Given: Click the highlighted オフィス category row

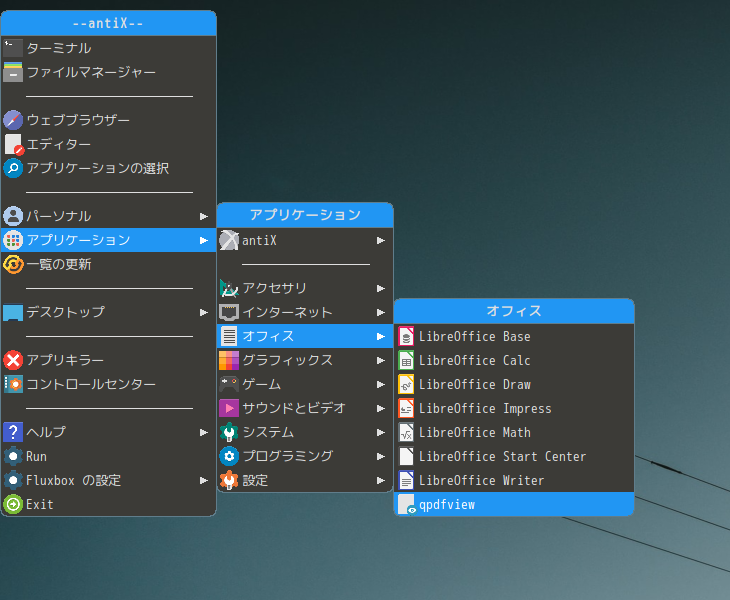Looking at the screenshot, I should (x=305, y=336).
